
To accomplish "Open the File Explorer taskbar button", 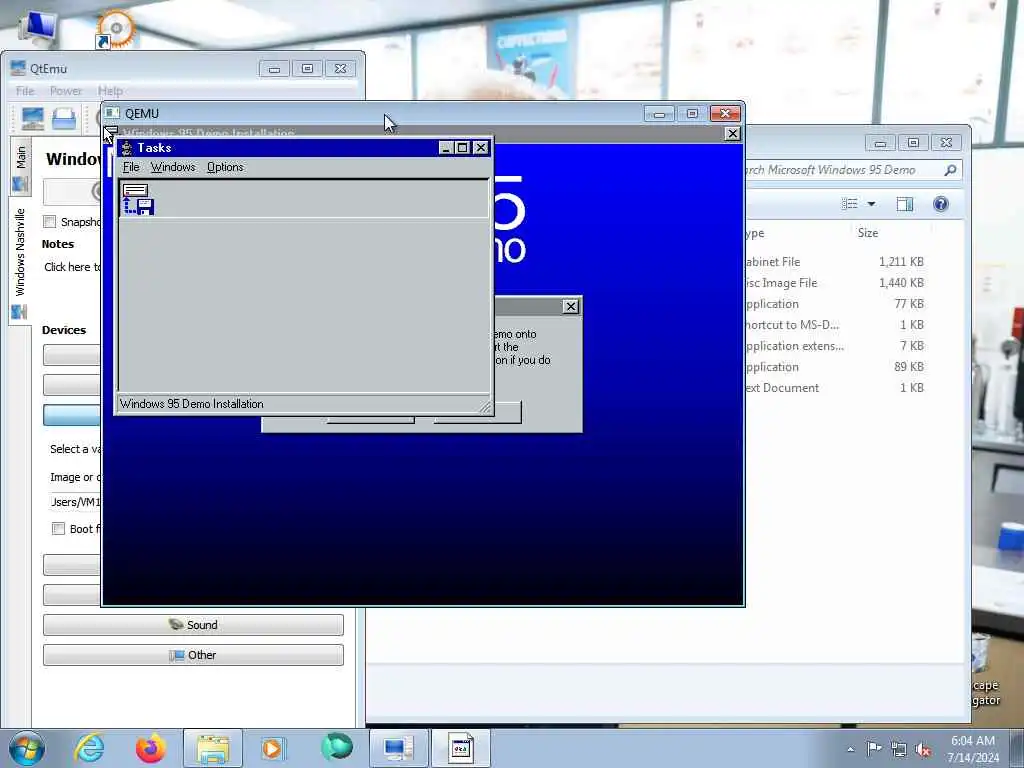I will [x=213, y=748].
